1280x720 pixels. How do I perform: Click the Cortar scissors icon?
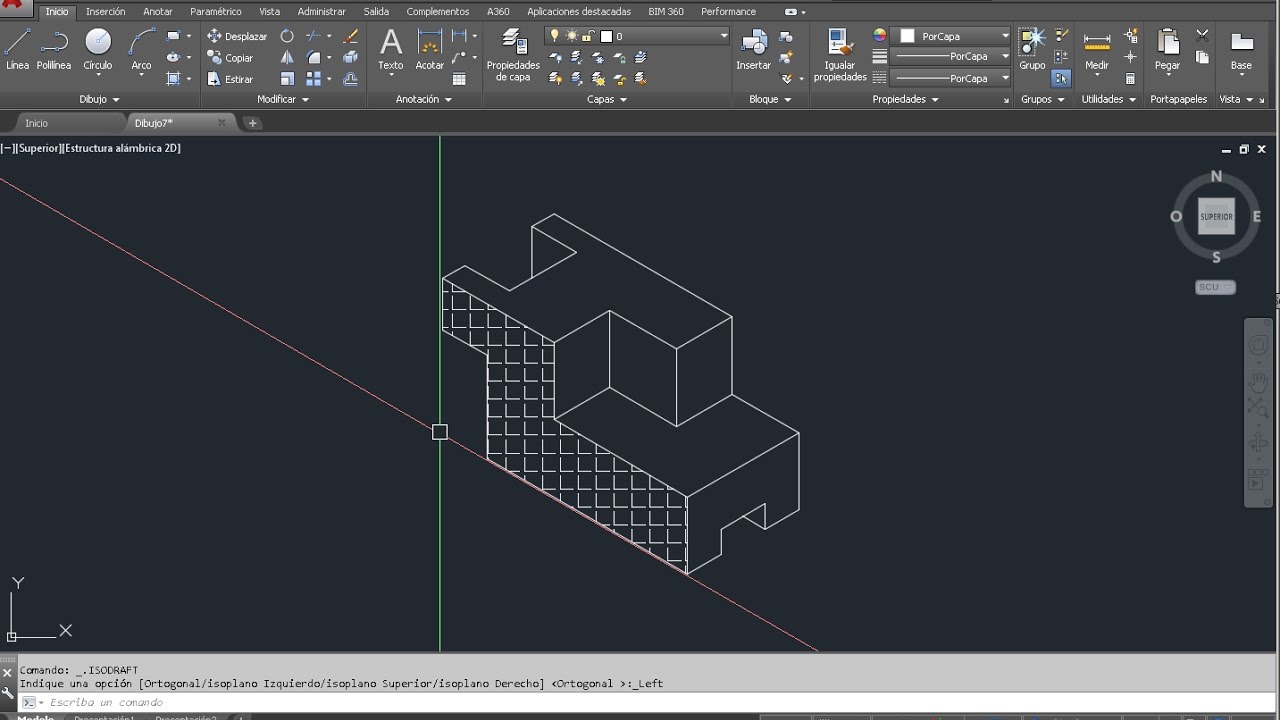click(1203, 35)
